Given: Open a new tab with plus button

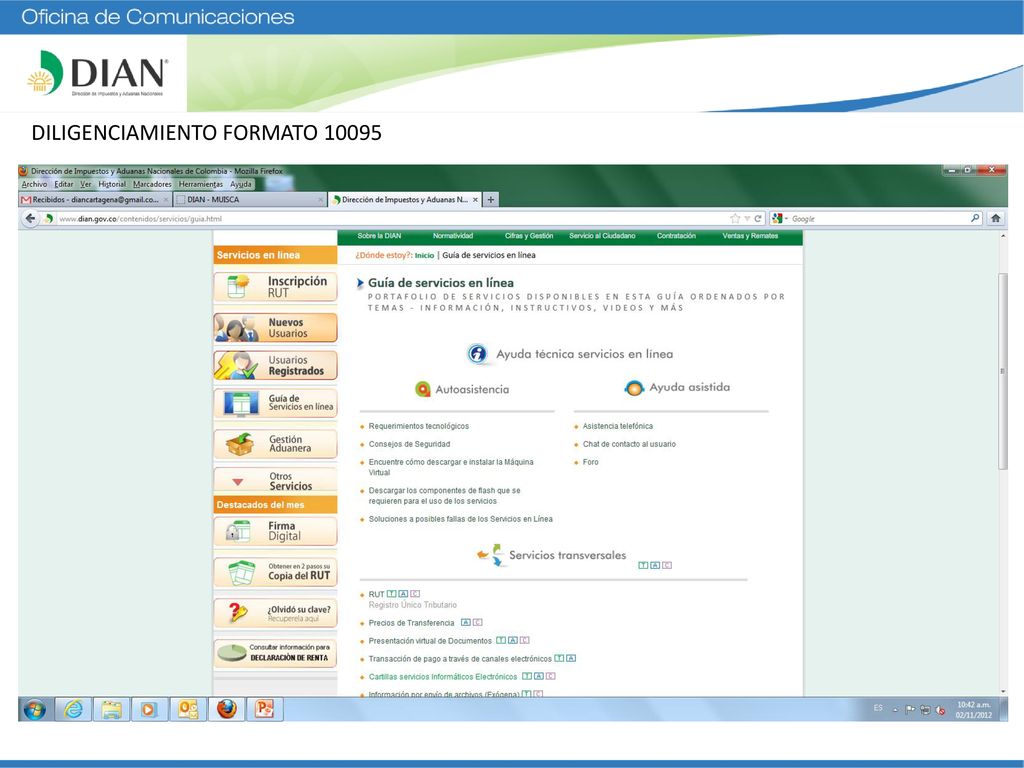Looking at the screenshot, I should point(490,199).
